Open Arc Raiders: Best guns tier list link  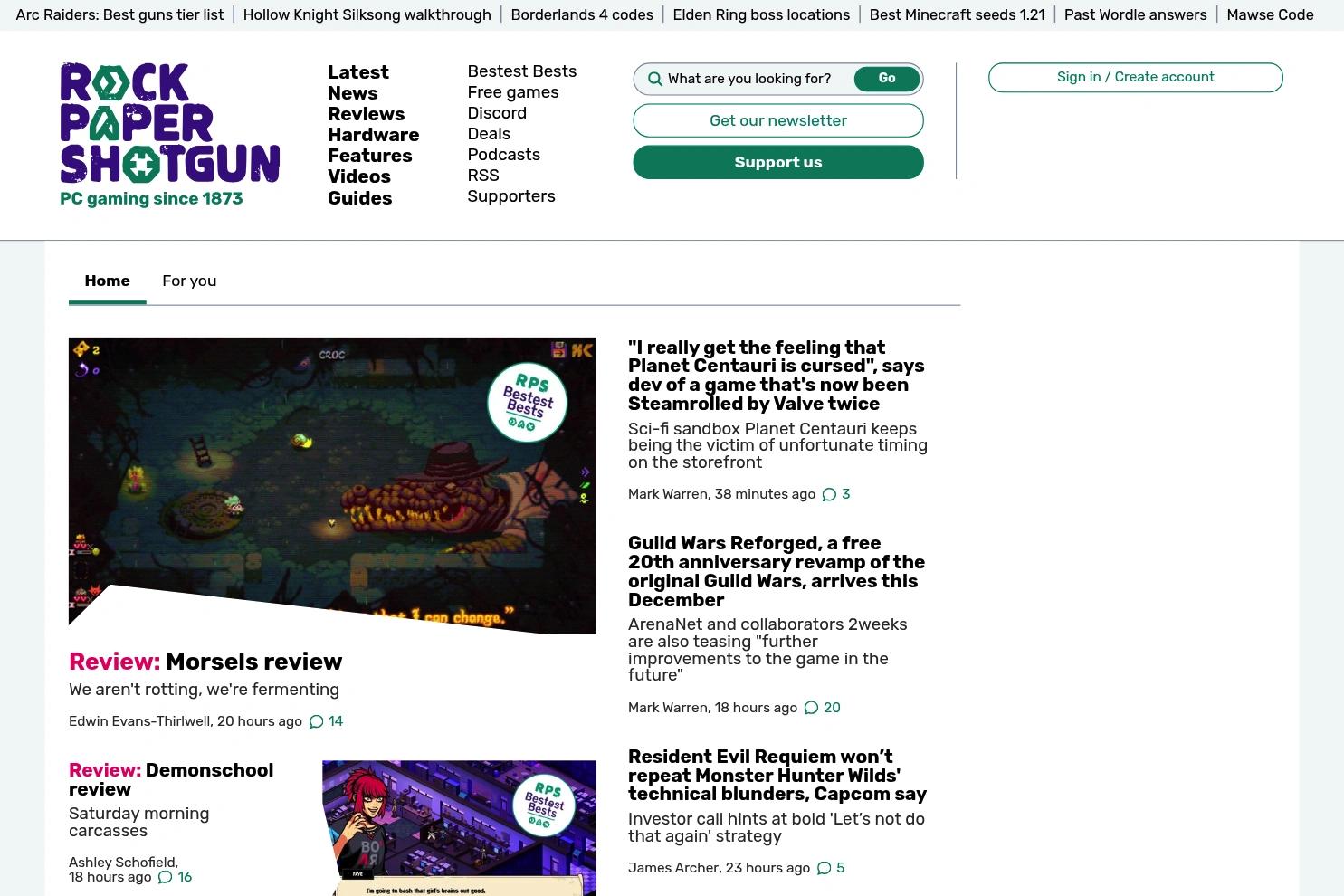coord(120,15)
